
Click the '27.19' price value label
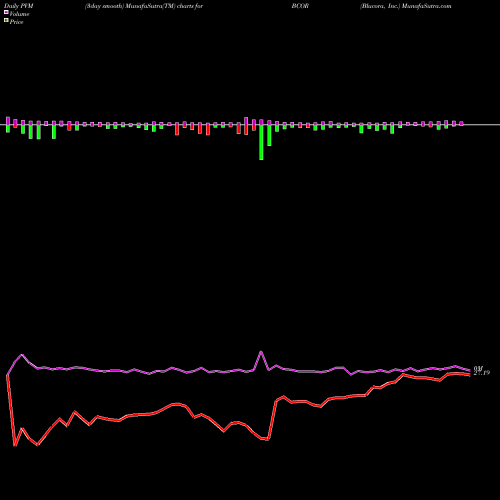(x=482, y=373)
